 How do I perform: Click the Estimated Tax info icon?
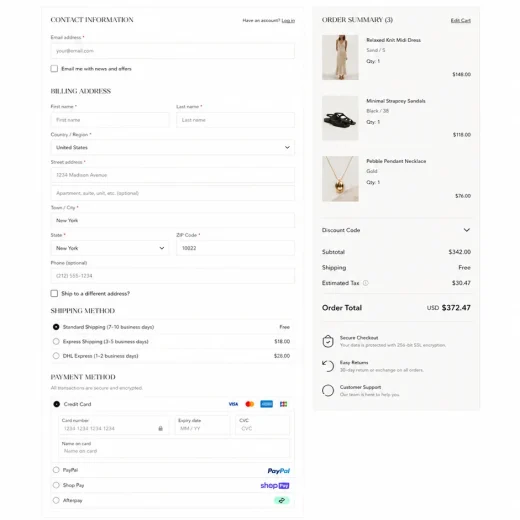[x=366, y=283]
